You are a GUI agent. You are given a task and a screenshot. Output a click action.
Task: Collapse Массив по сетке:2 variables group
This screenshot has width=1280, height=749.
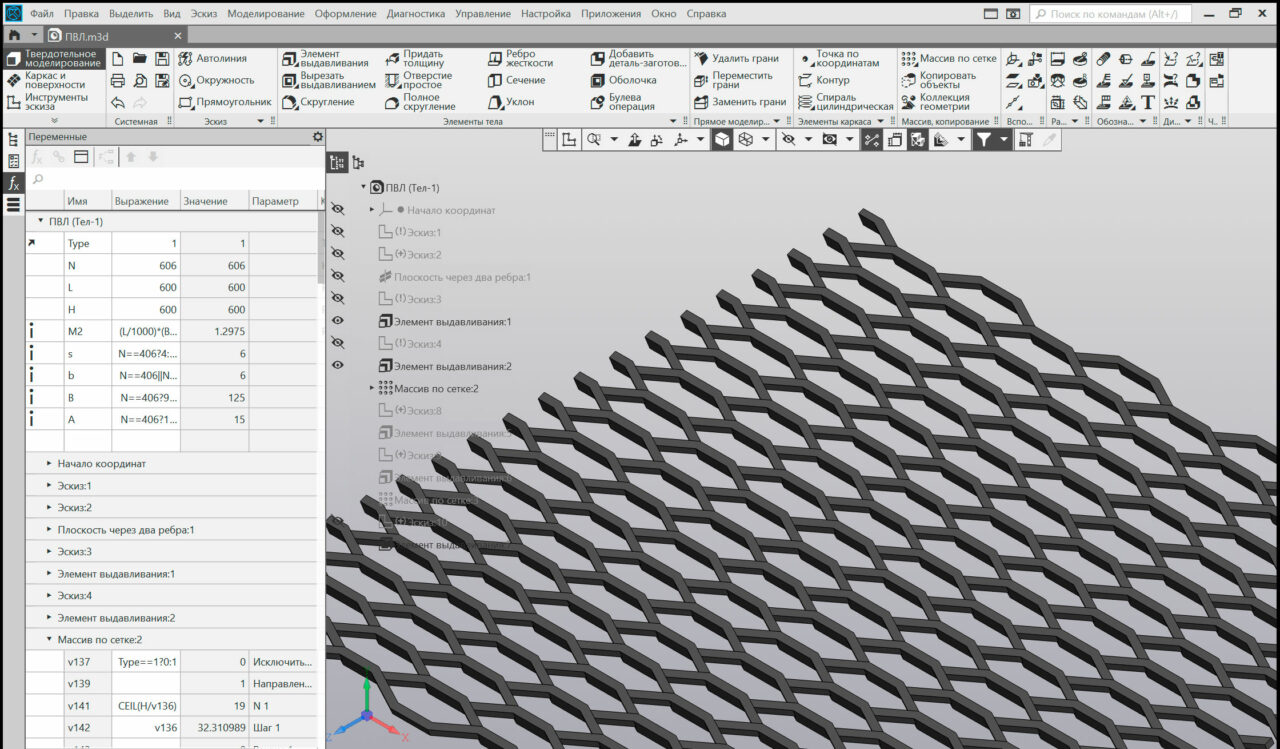click(50, 640)
